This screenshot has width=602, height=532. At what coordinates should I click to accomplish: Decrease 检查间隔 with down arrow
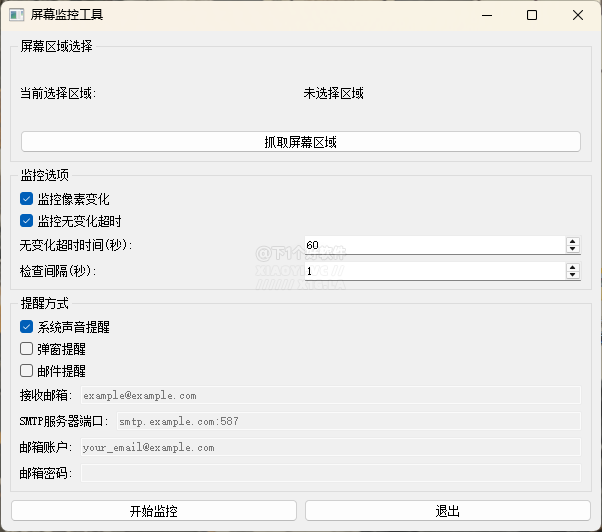pyautogui.click(x=572, y=275)
